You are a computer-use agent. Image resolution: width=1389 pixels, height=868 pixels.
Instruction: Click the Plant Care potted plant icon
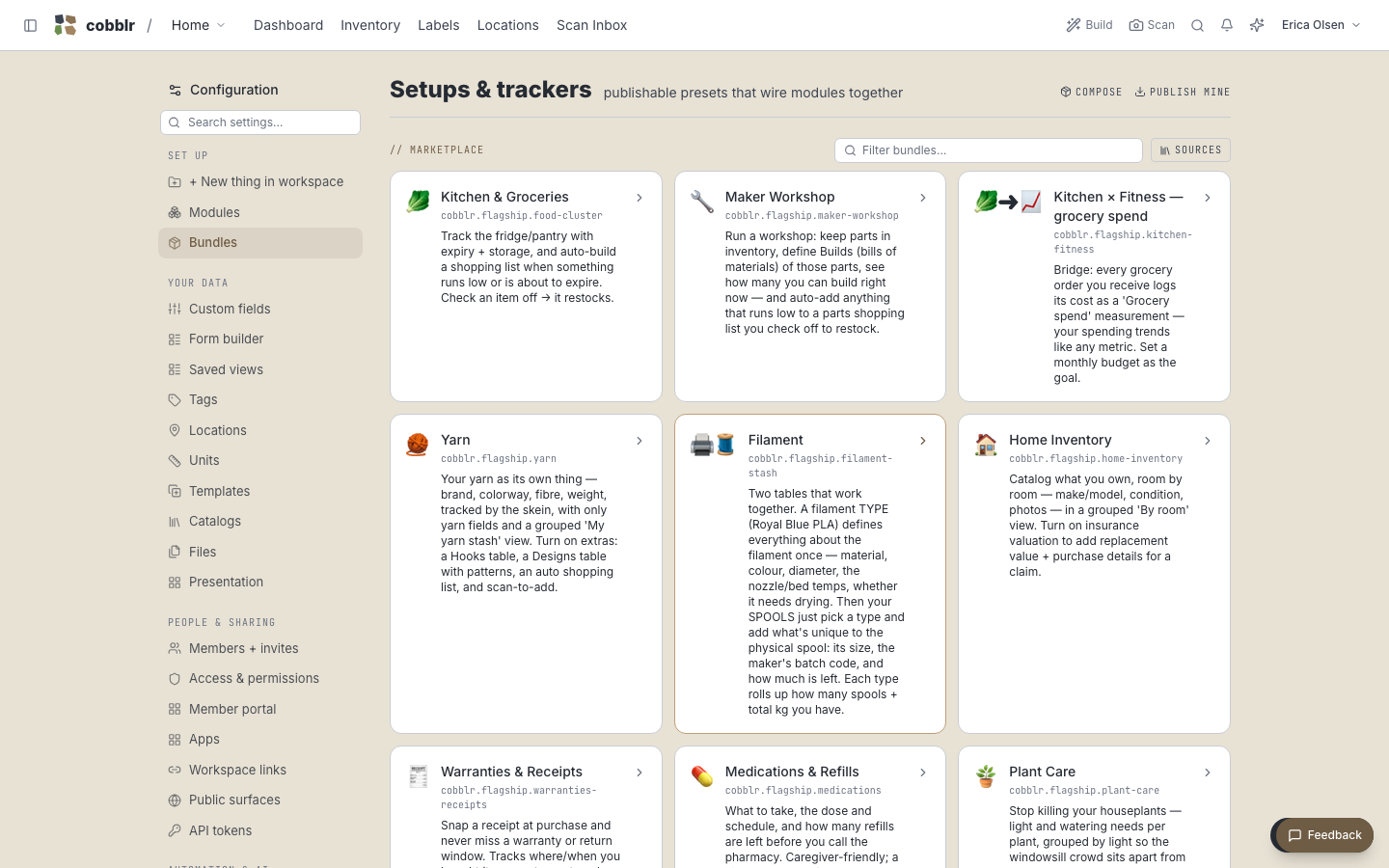[x=986, y=775]
